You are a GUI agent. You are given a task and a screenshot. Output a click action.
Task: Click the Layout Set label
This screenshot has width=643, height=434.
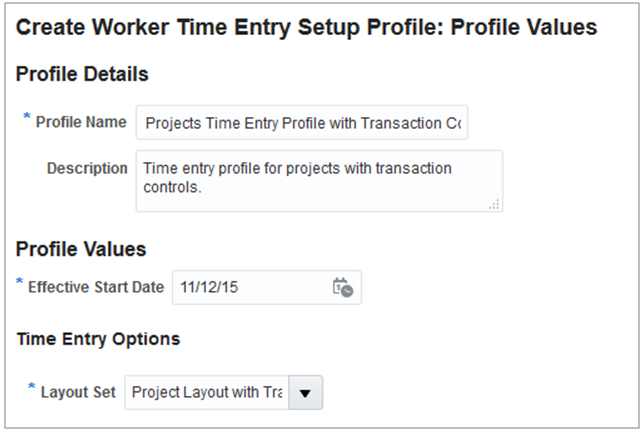click(78, 392)
